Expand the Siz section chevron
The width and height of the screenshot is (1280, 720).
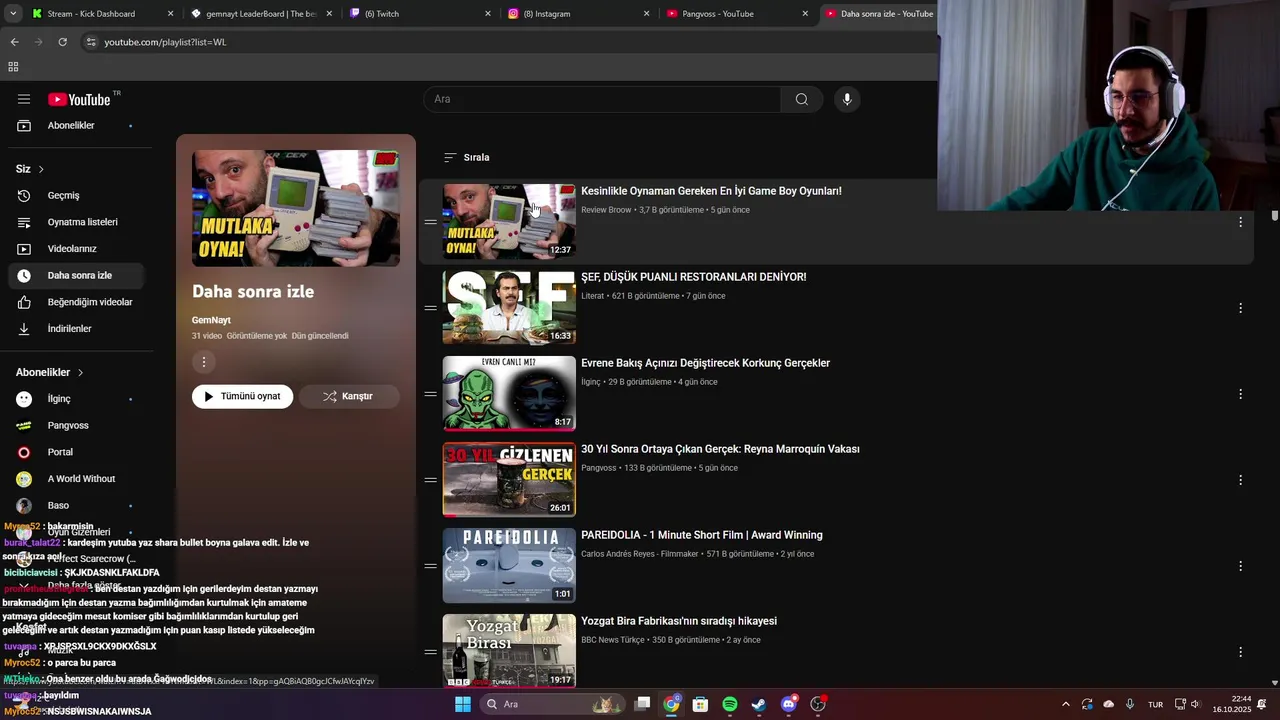tap(41, 169)
